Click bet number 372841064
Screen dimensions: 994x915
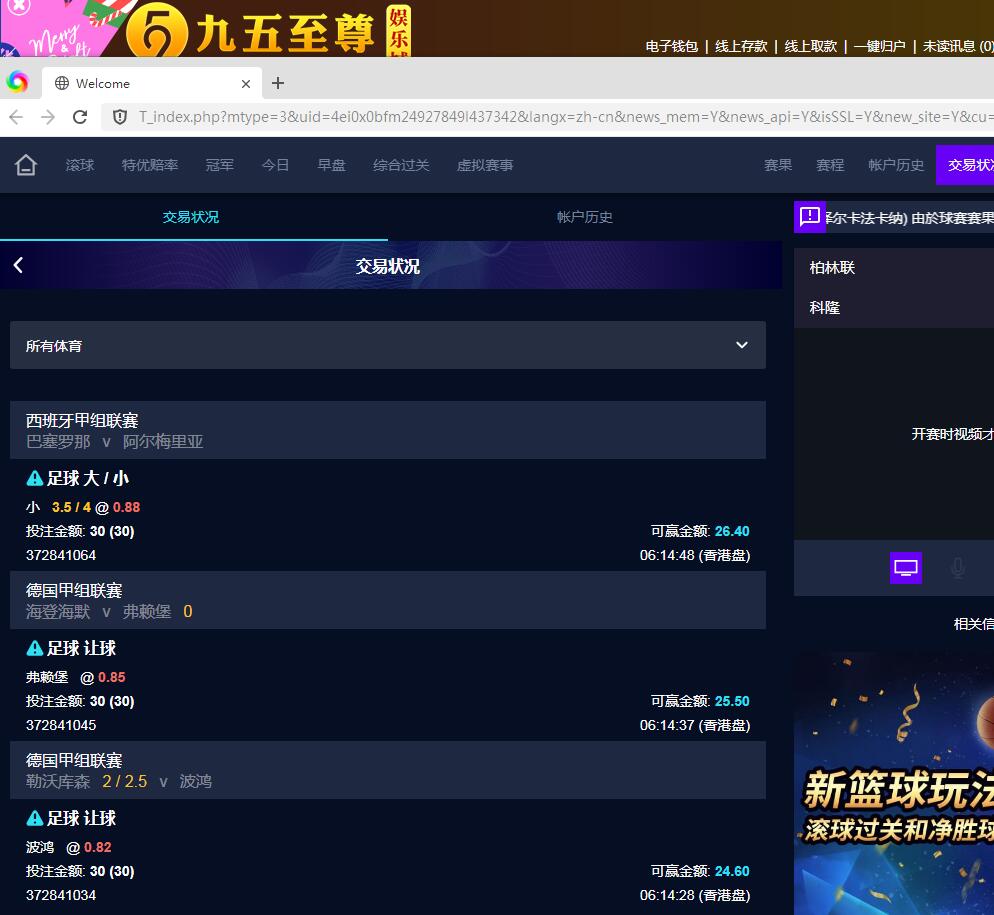pos(61,555)
